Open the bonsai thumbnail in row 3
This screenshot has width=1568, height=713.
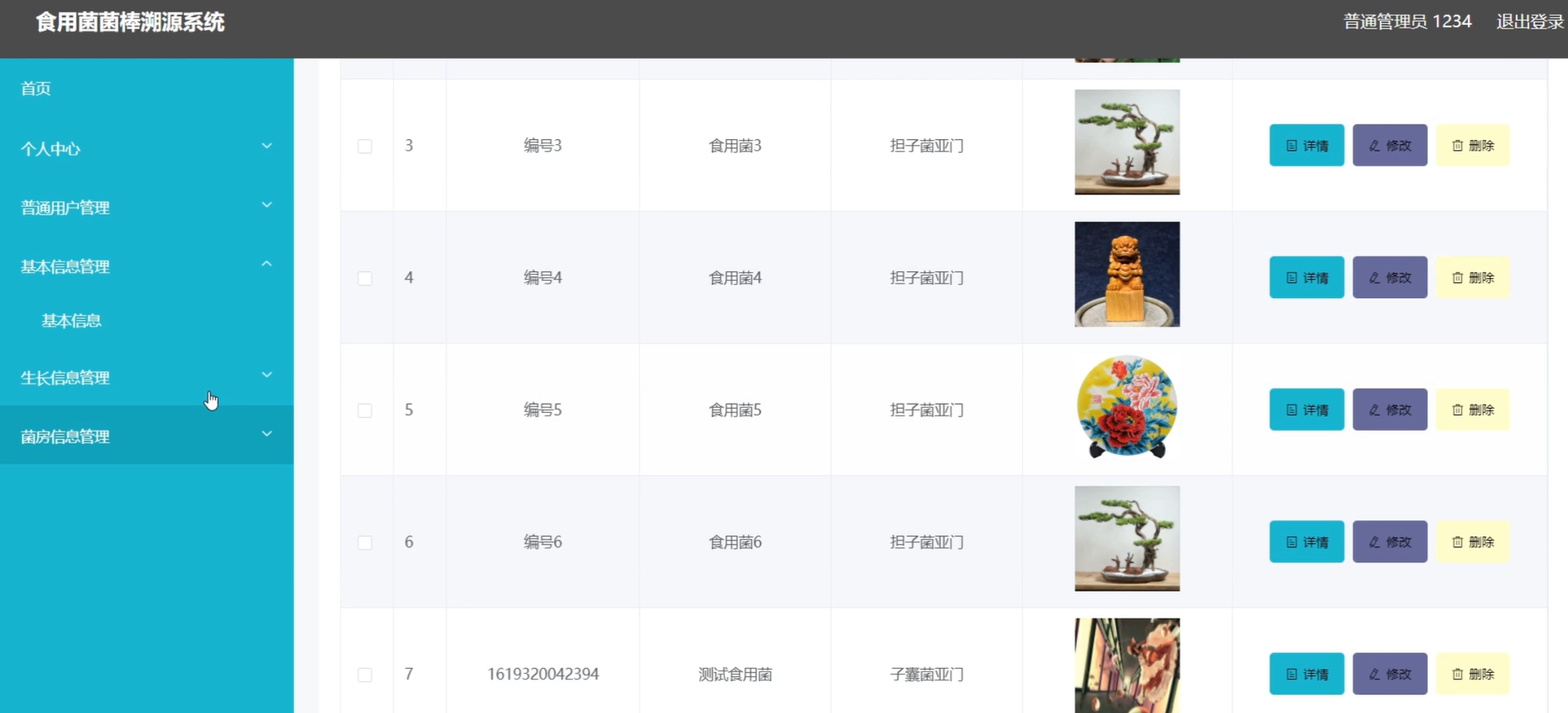point(1127,142)
